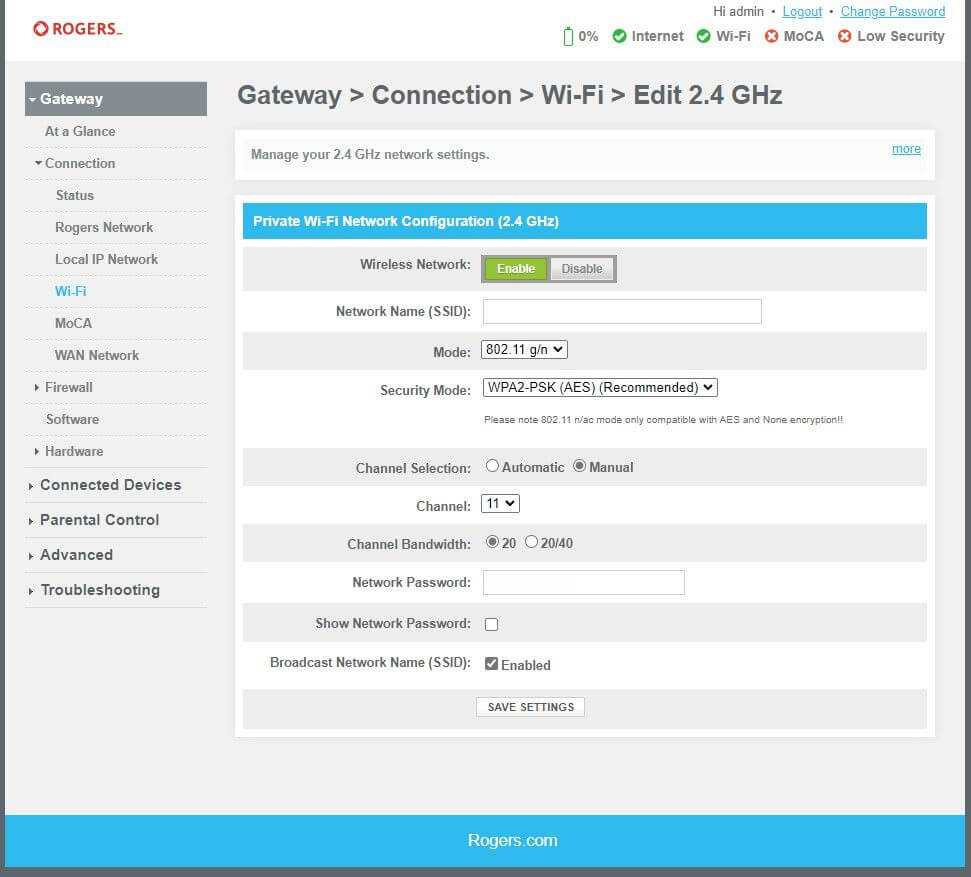Click the Save Settings button
This screenshot has height=877, width=971.
(x=530, y=706)
